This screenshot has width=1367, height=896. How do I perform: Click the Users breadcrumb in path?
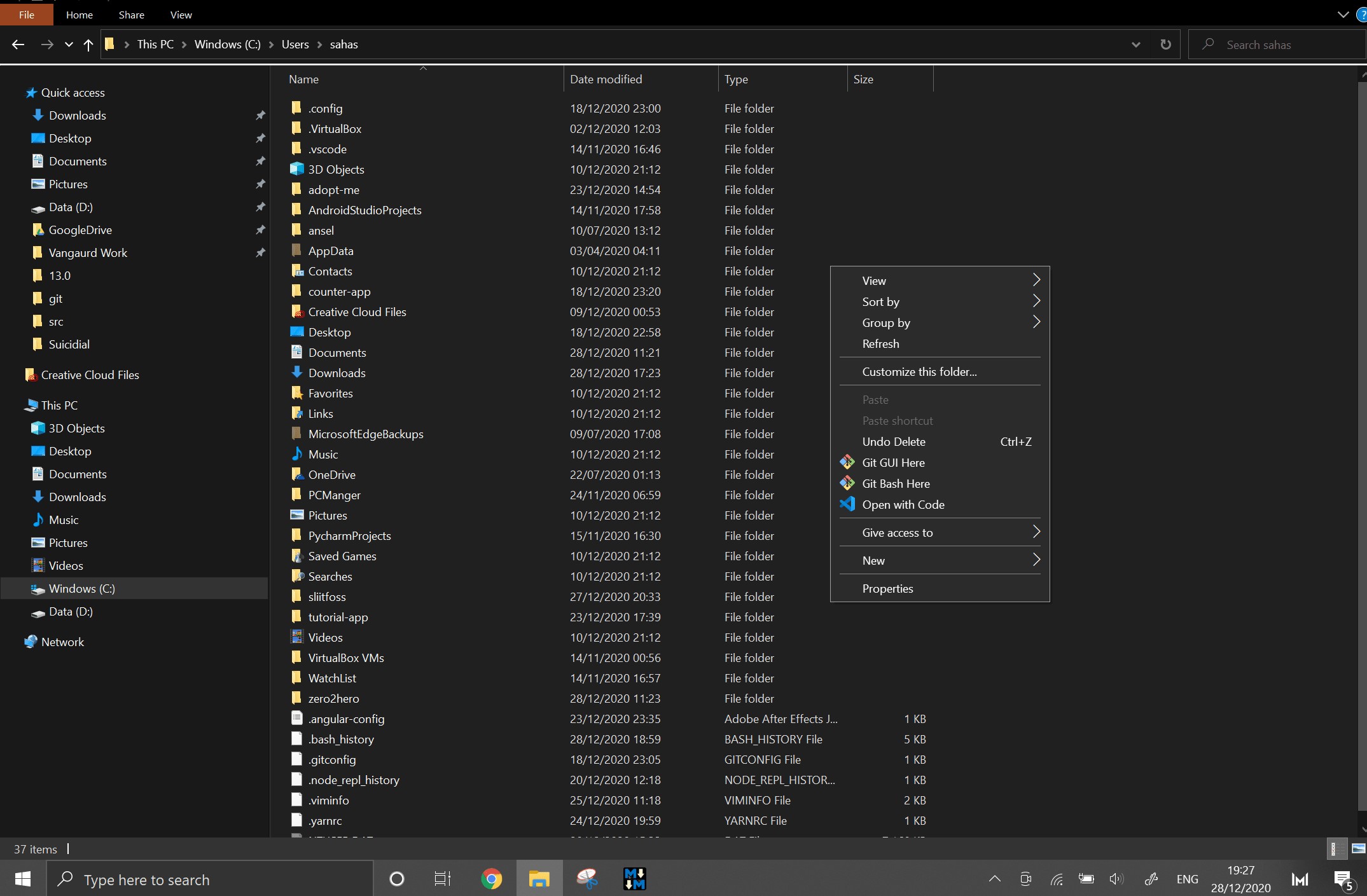point(295,45)
